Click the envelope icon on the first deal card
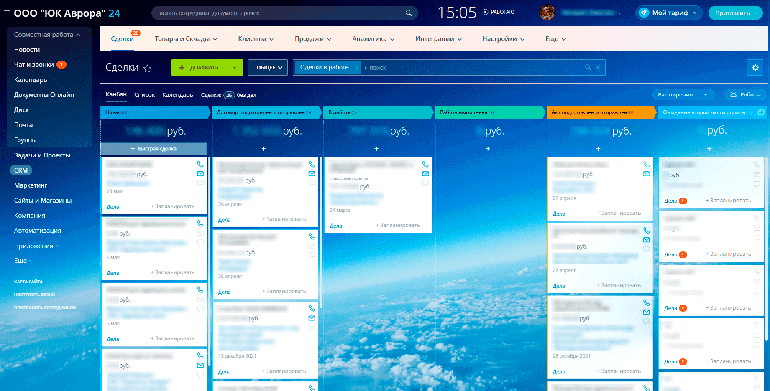The height and width of the screenshot is (391, 770). [200, 173]
